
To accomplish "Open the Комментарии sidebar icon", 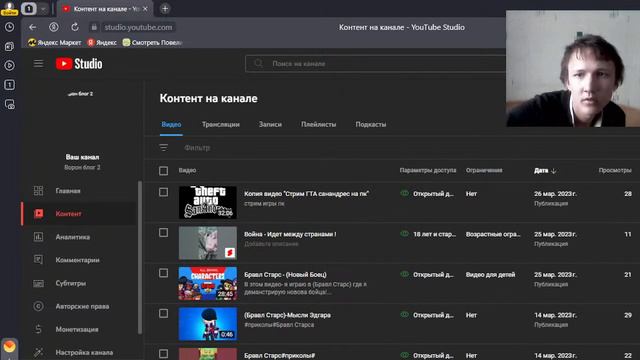I will coord(38,260).
